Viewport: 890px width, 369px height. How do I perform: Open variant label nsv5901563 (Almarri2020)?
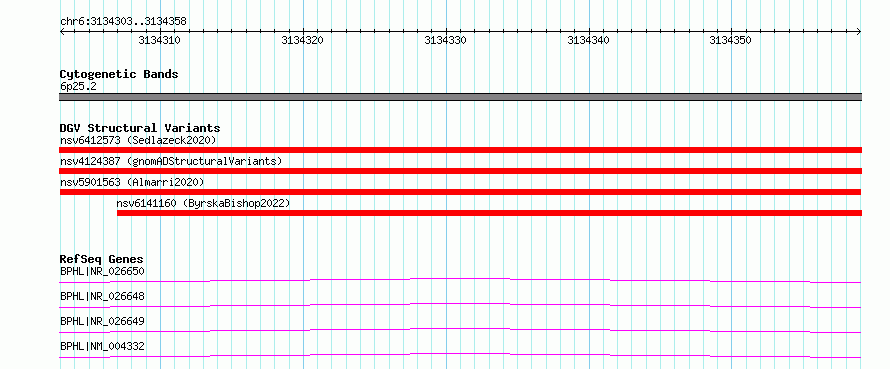click(132, 182)
